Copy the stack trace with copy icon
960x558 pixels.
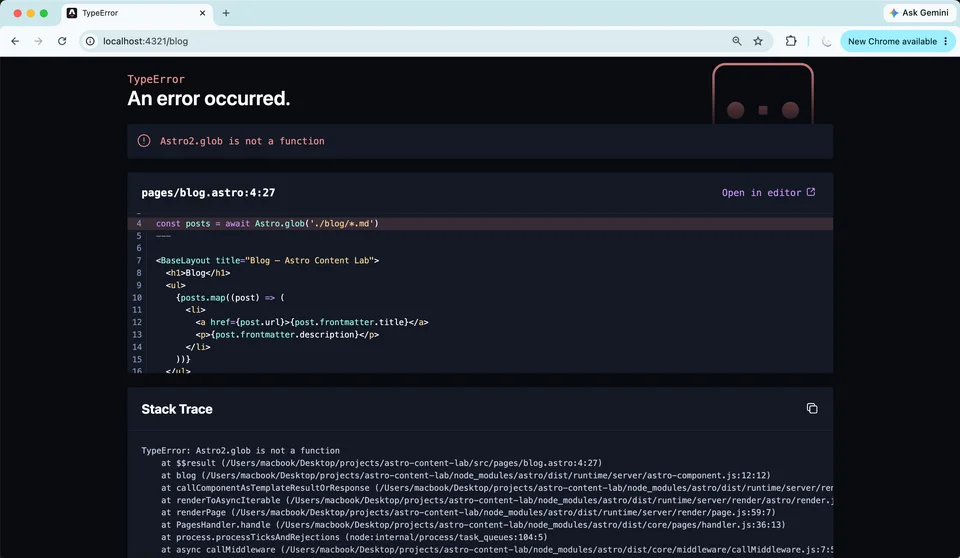[812, 409]
